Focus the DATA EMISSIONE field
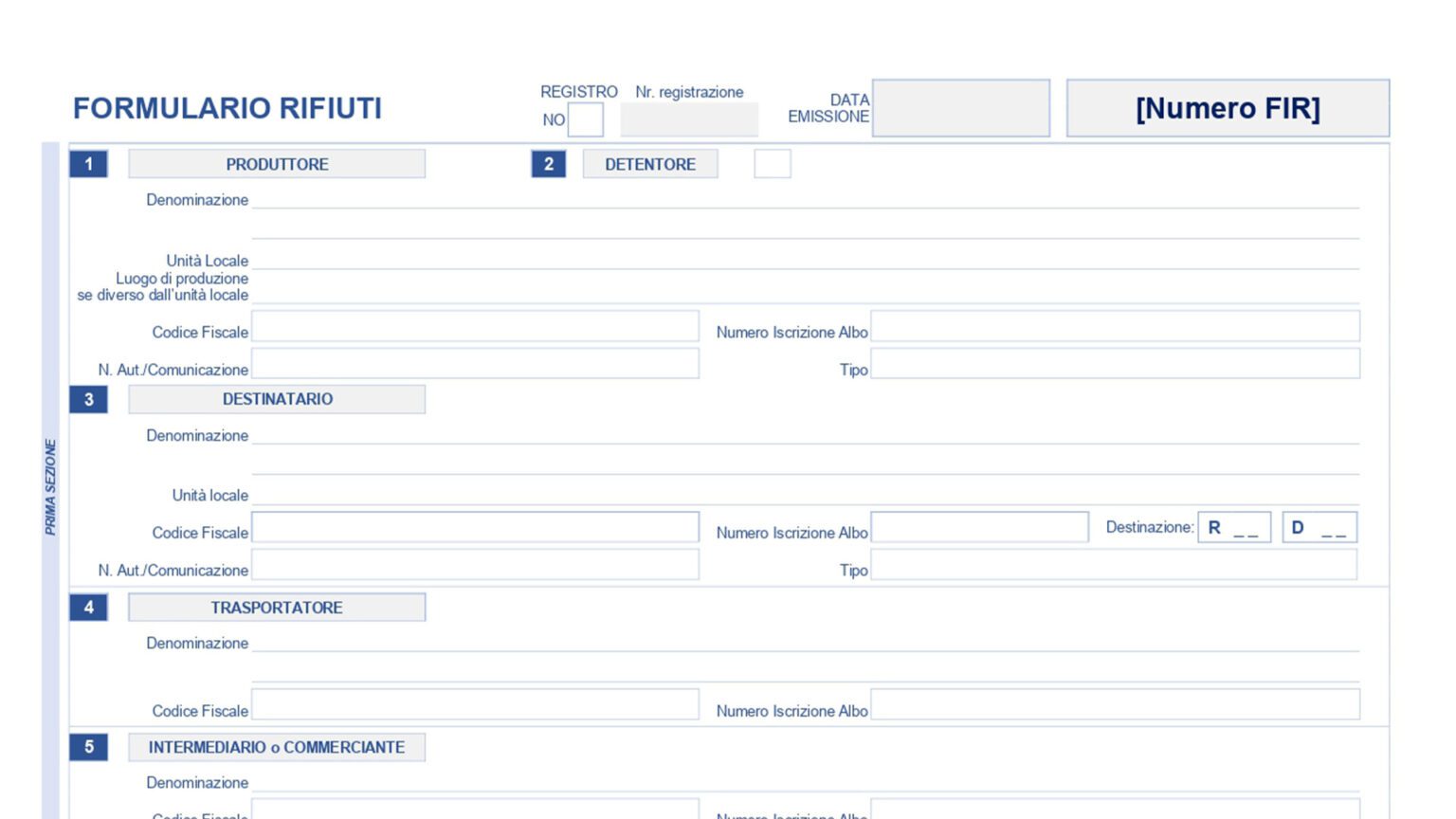 (x=960, y=108)
